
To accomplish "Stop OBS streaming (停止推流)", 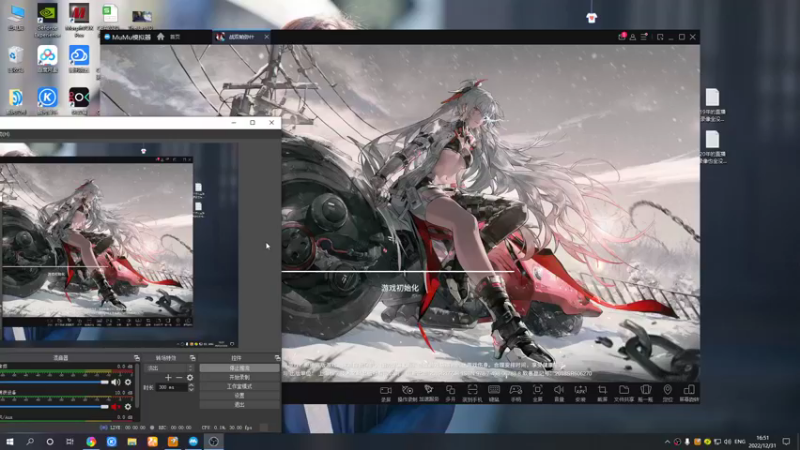I will 239,368.
